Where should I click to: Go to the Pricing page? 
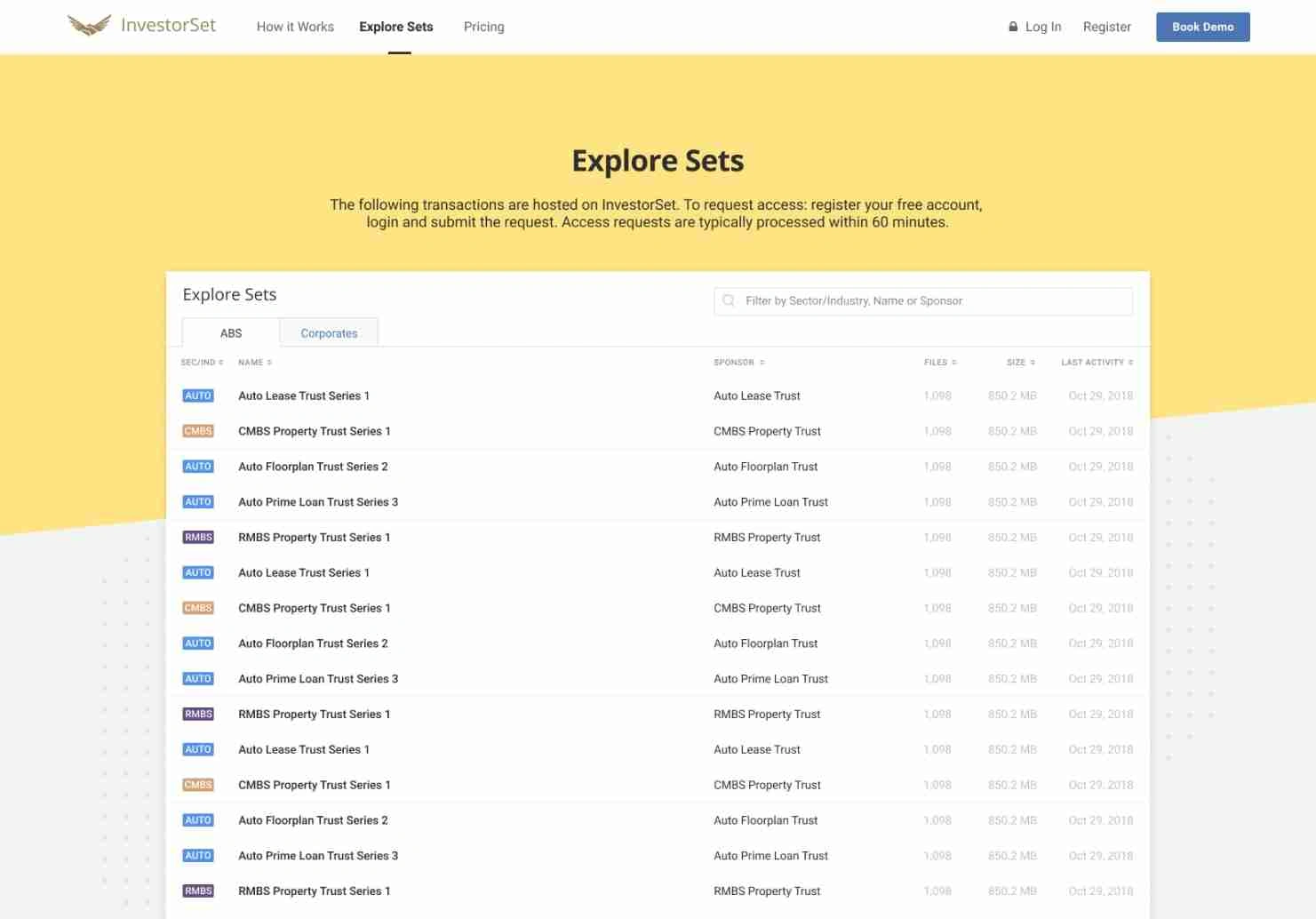pos(483,27)
